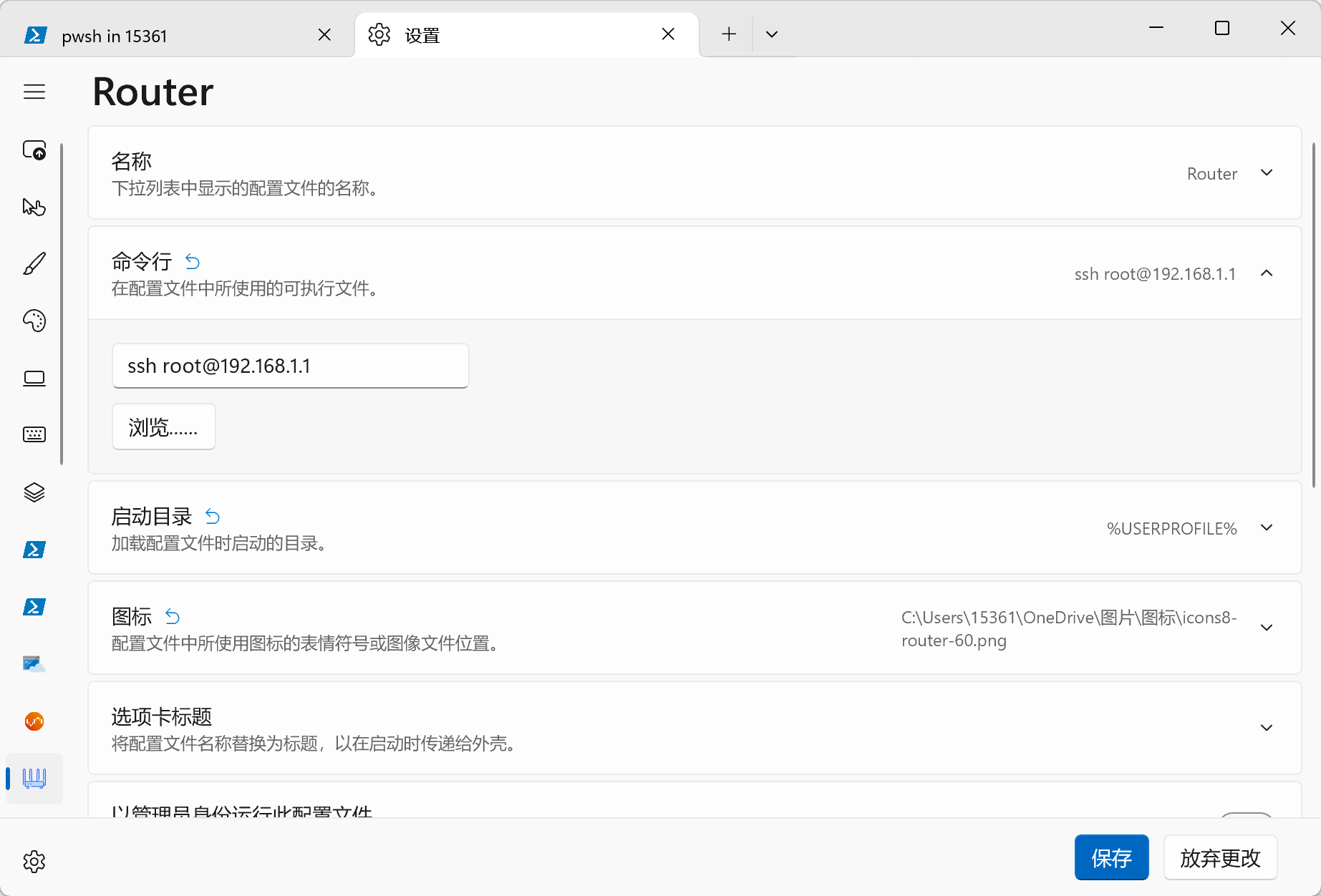
Task: Open Interaction settings with the cursor icon
Action: 34,207
